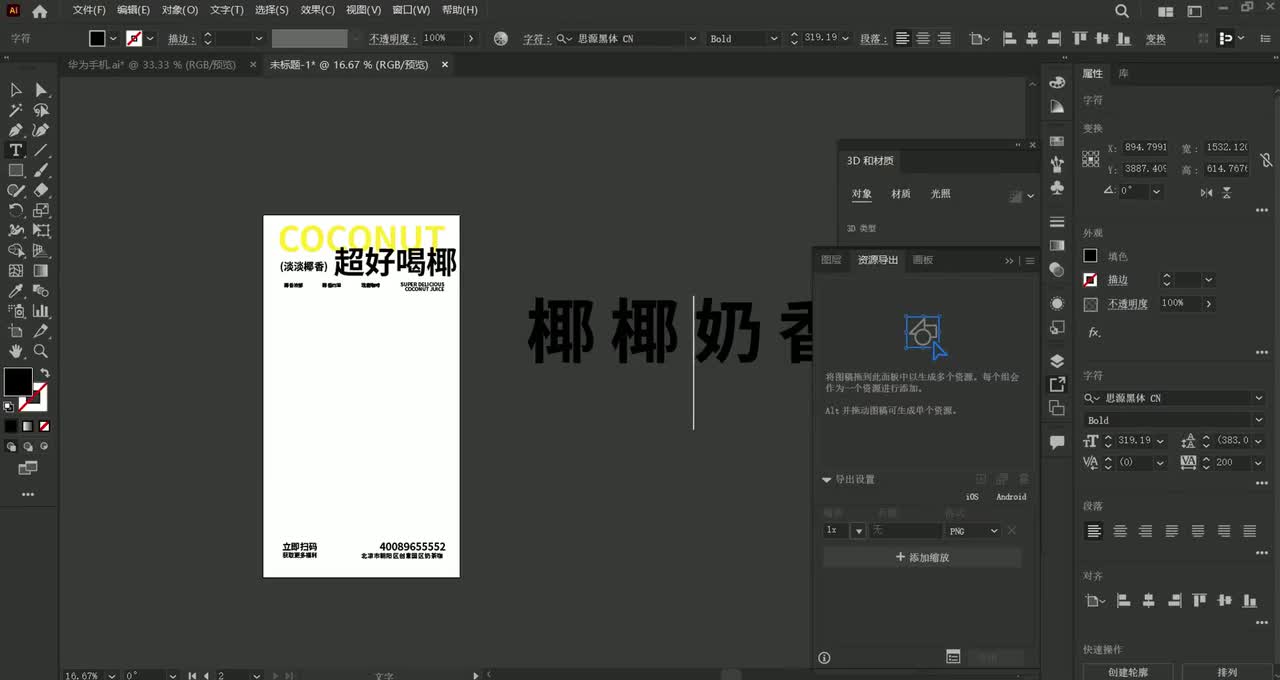This screenshot has height=680, width=1280.
Task: Enable iOS export preset
Action: [x=972, y=497]
